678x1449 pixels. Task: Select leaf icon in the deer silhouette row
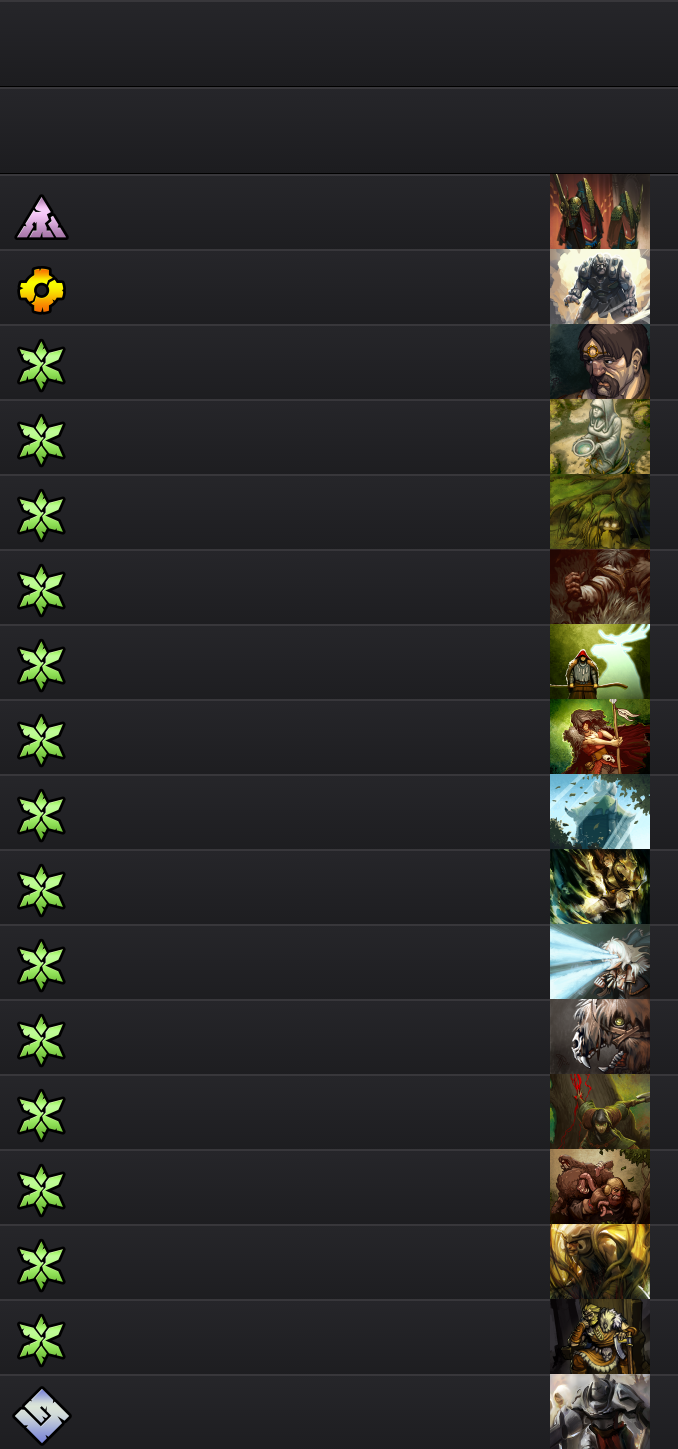(42, 665)
